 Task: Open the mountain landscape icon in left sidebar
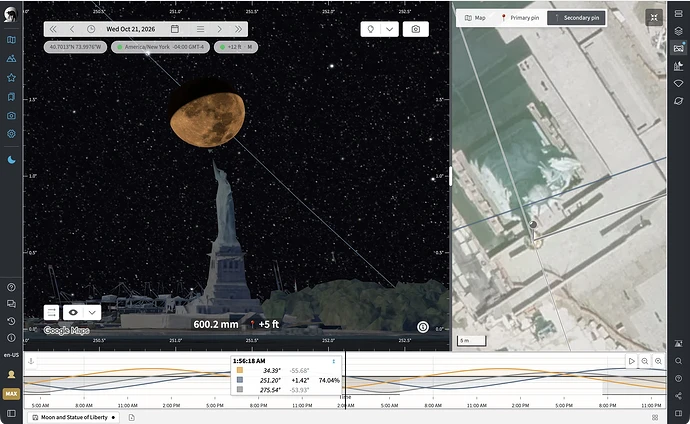tap(11, 58)
